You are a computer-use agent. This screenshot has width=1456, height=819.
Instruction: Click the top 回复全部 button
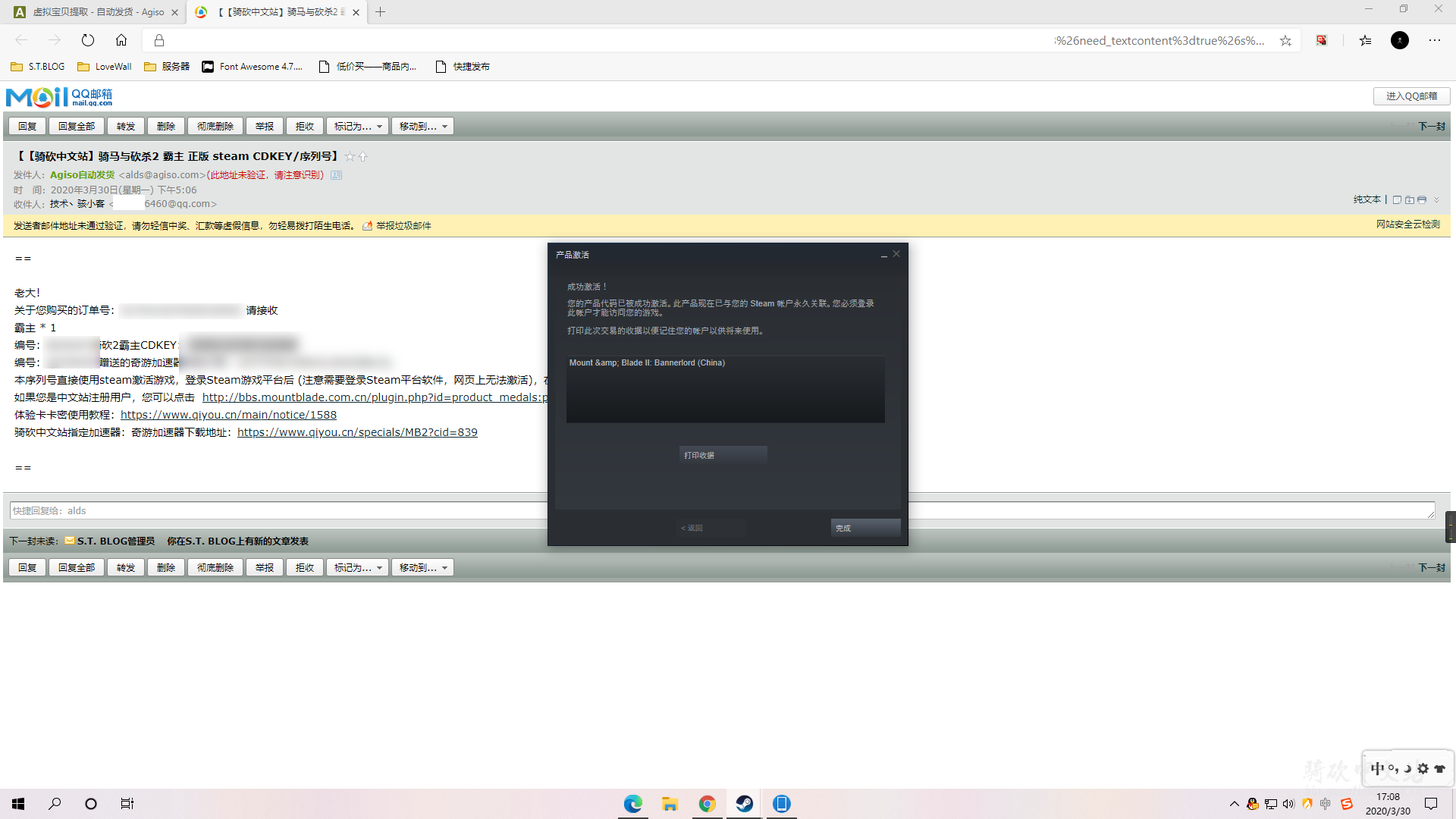click(77, 126)
